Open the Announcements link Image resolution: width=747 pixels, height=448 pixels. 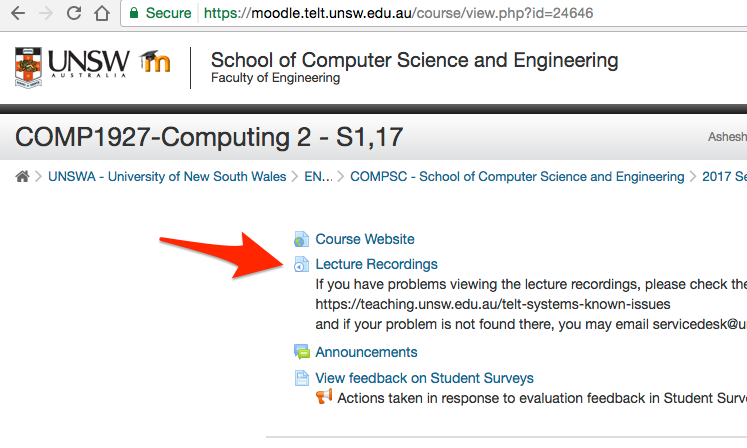(x=366, y=352)
